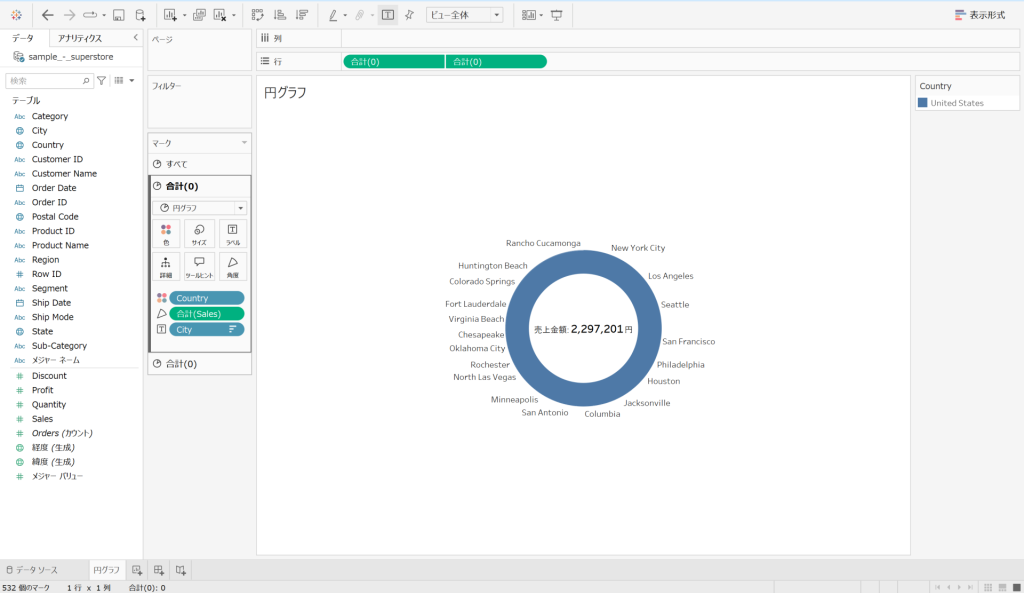Image resolution: width=1024 pixels, height=593 pixels.
Task: Click the filter icon beside the search field
Action: 101,81
